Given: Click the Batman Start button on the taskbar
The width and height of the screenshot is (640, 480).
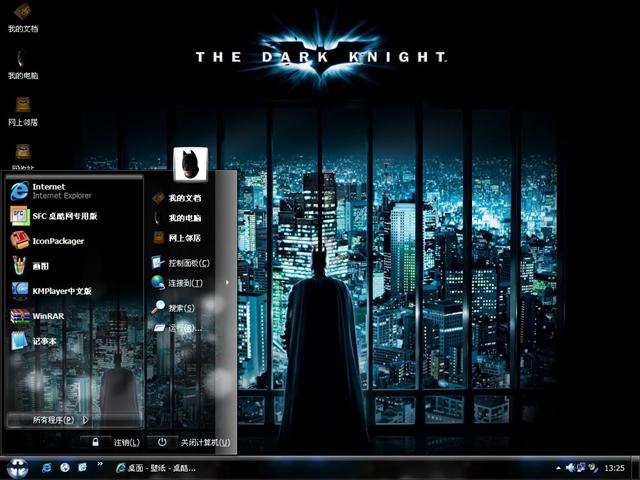Looking at the screenshot, I should tap(18, 468).
